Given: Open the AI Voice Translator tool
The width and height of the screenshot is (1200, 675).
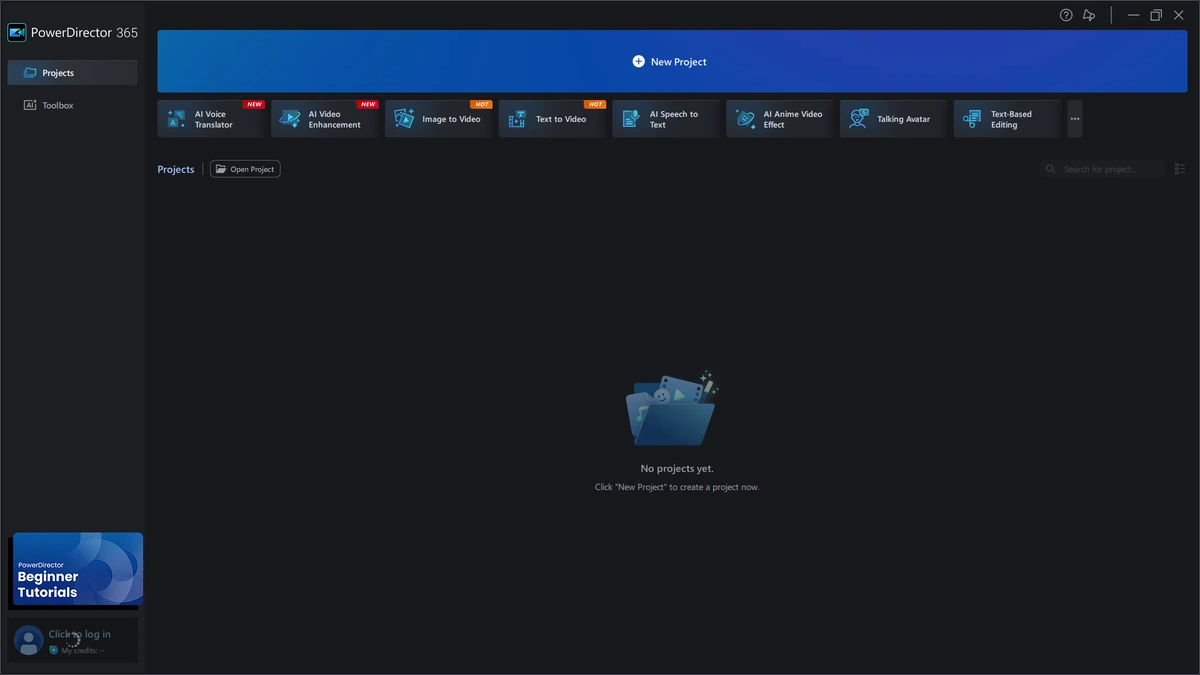Looking at the screenshot, I should (211, 119).
